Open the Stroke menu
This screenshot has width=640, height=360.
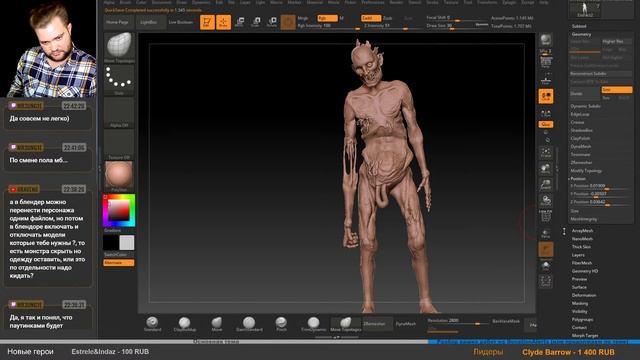pyautogui.click(x=432, y=2)
